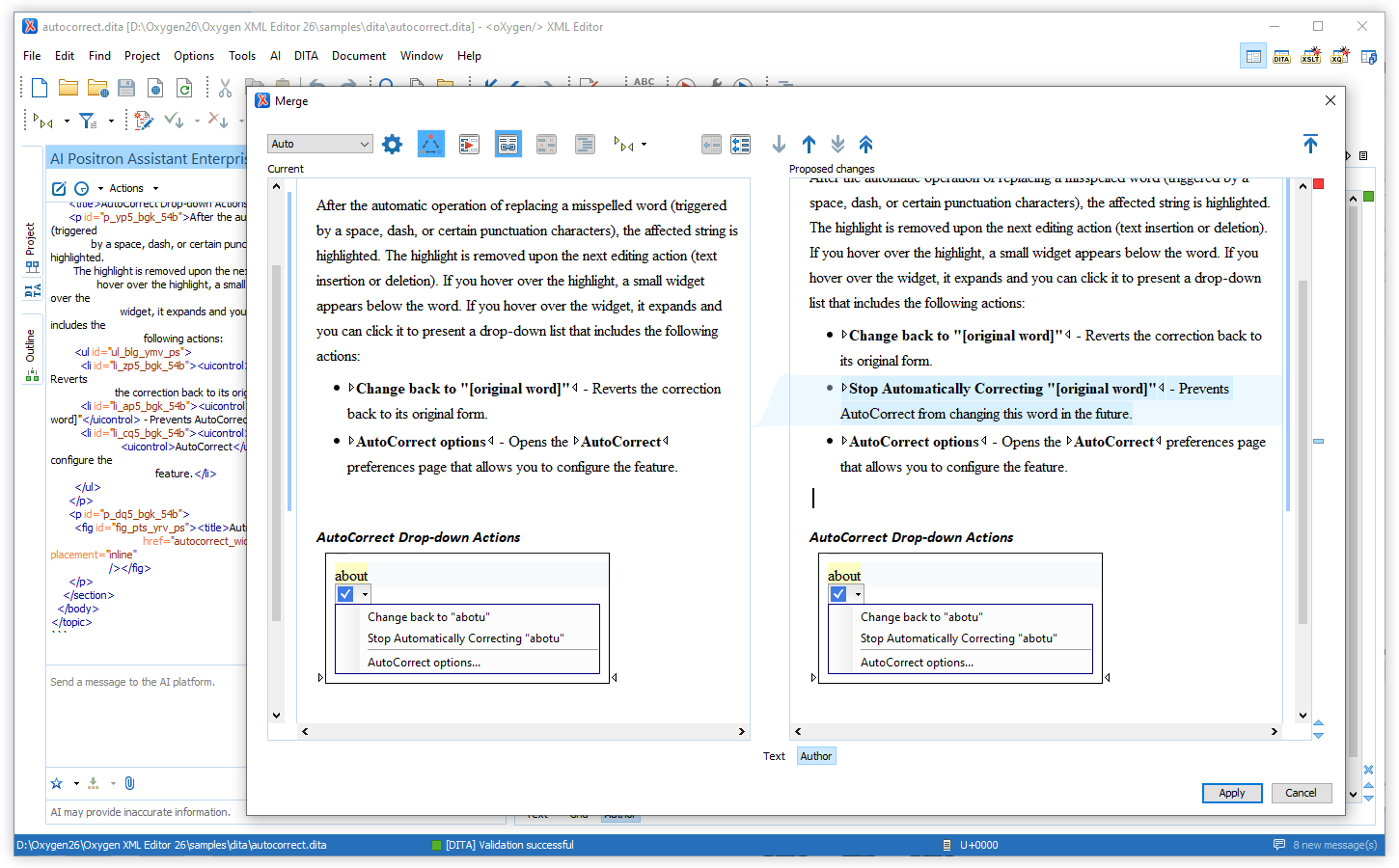The image size is (1399, 868).
Task: Switch to XQuery Debugger perspective
Action: [1340, 57]
